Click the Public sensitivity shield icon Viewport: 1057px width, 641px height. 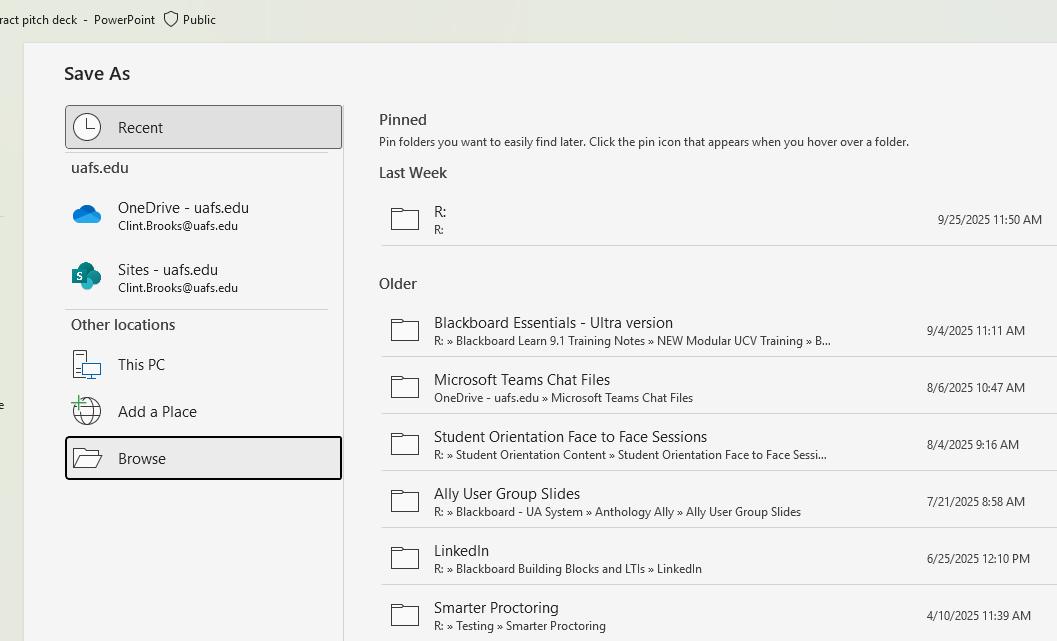(171, 19)
